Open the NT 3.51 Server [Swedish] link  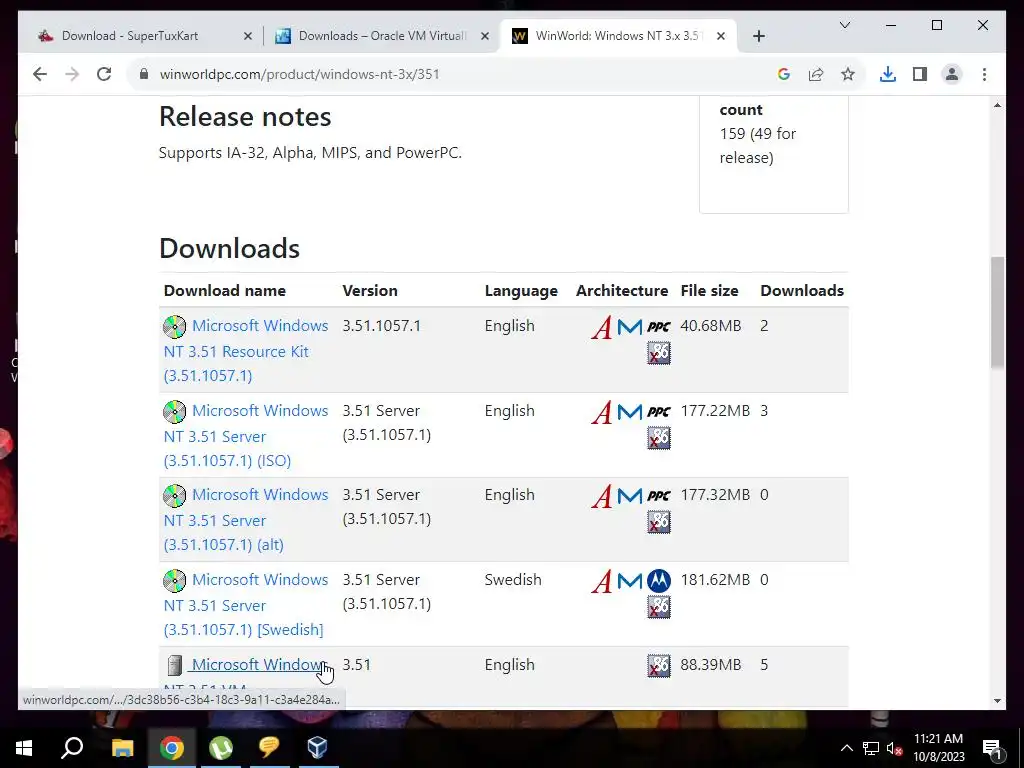click(x=246, y=605)
